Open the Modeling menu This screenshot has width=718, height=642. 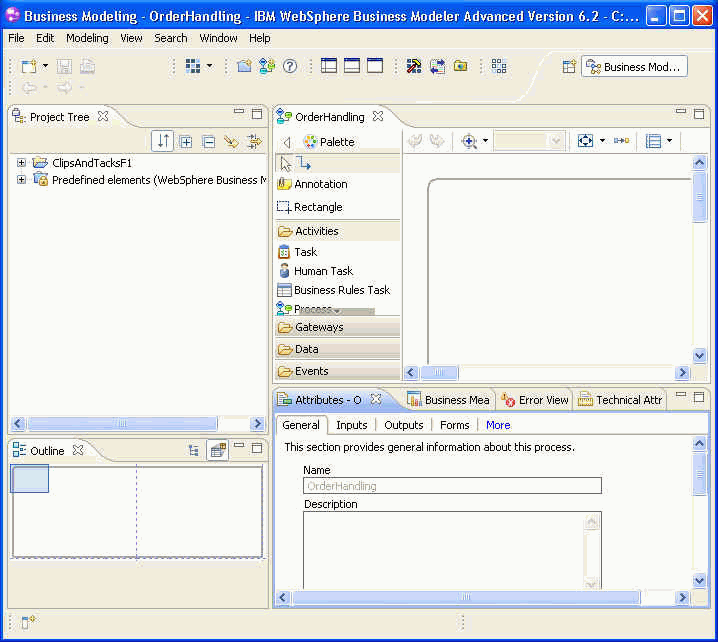(x=87, y=38)
